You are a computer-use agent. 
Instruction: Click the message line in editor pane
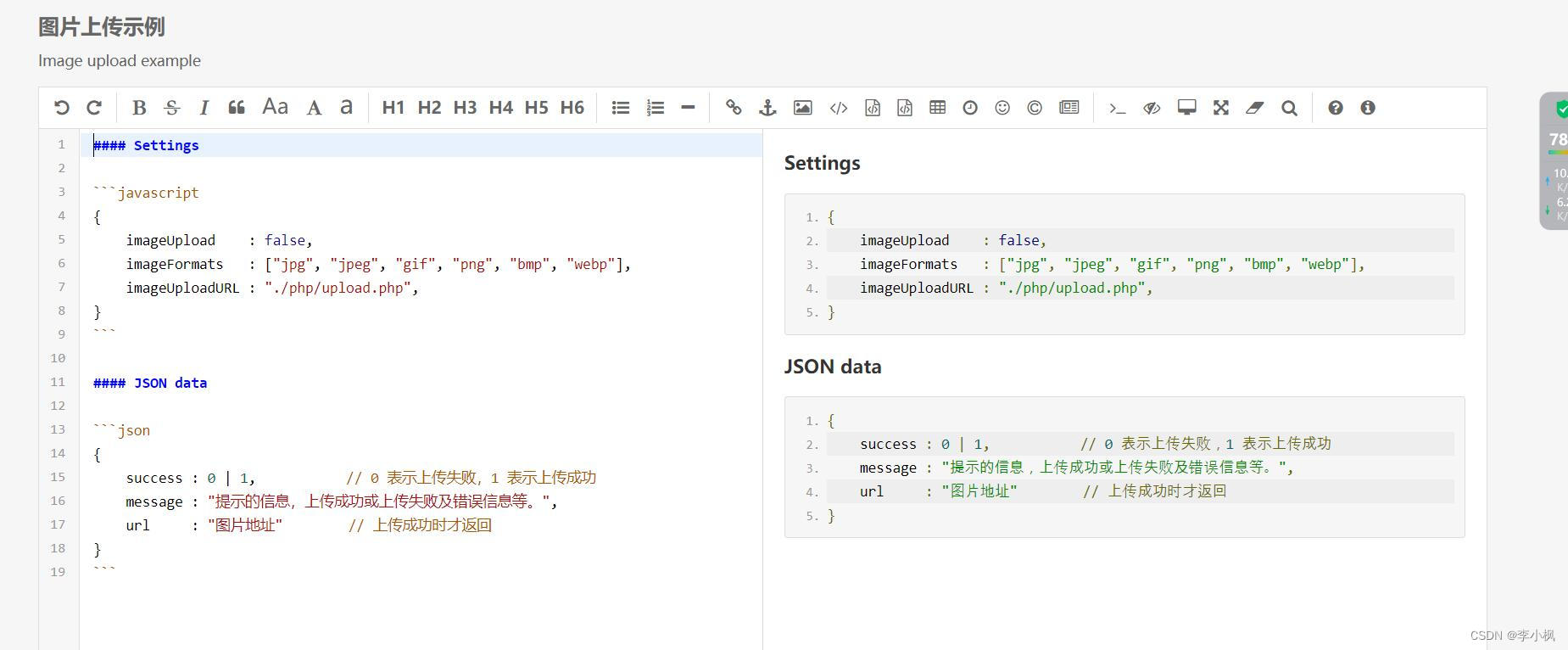[342, 502]
